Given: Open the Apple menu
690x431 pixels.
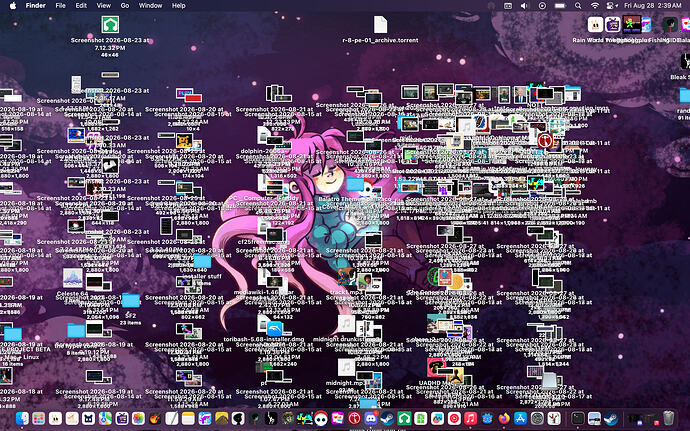Looking at the screenshot, I should point(13,6).
